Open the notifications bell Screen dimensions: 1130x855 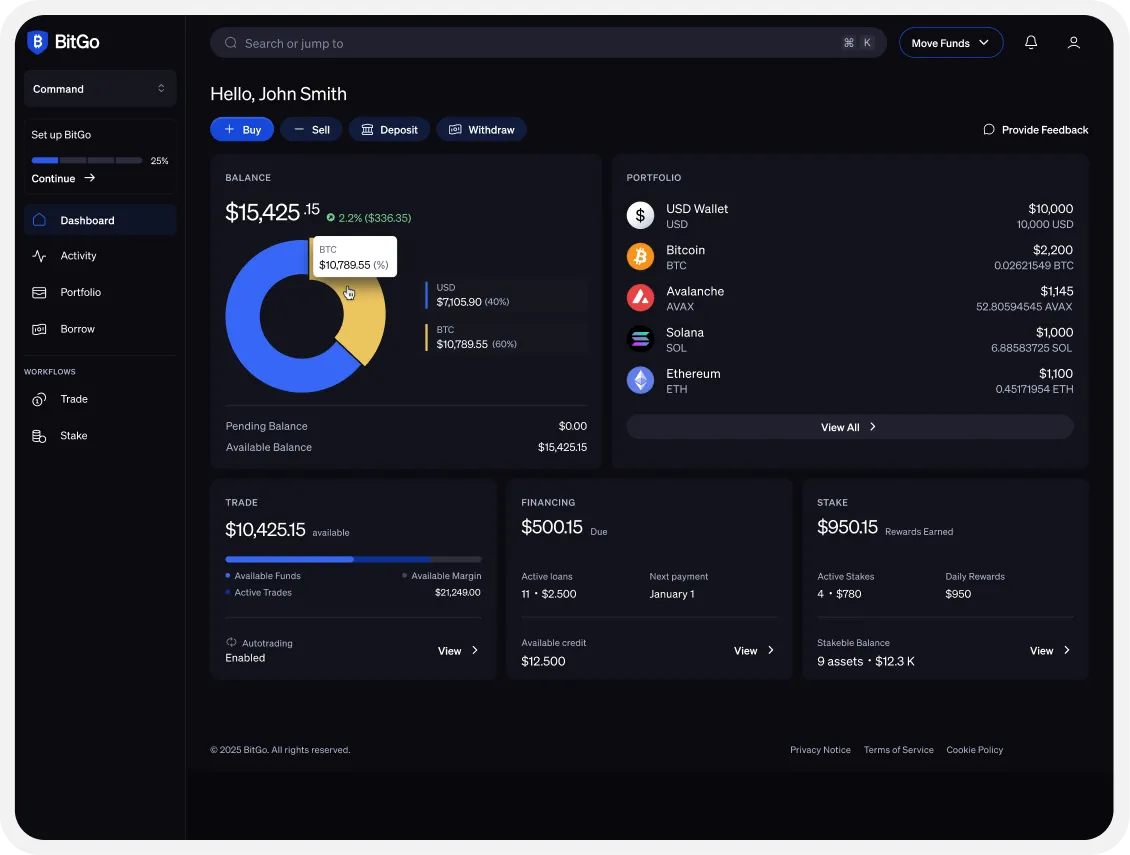pyautogui.click(x=1031, y=43)
